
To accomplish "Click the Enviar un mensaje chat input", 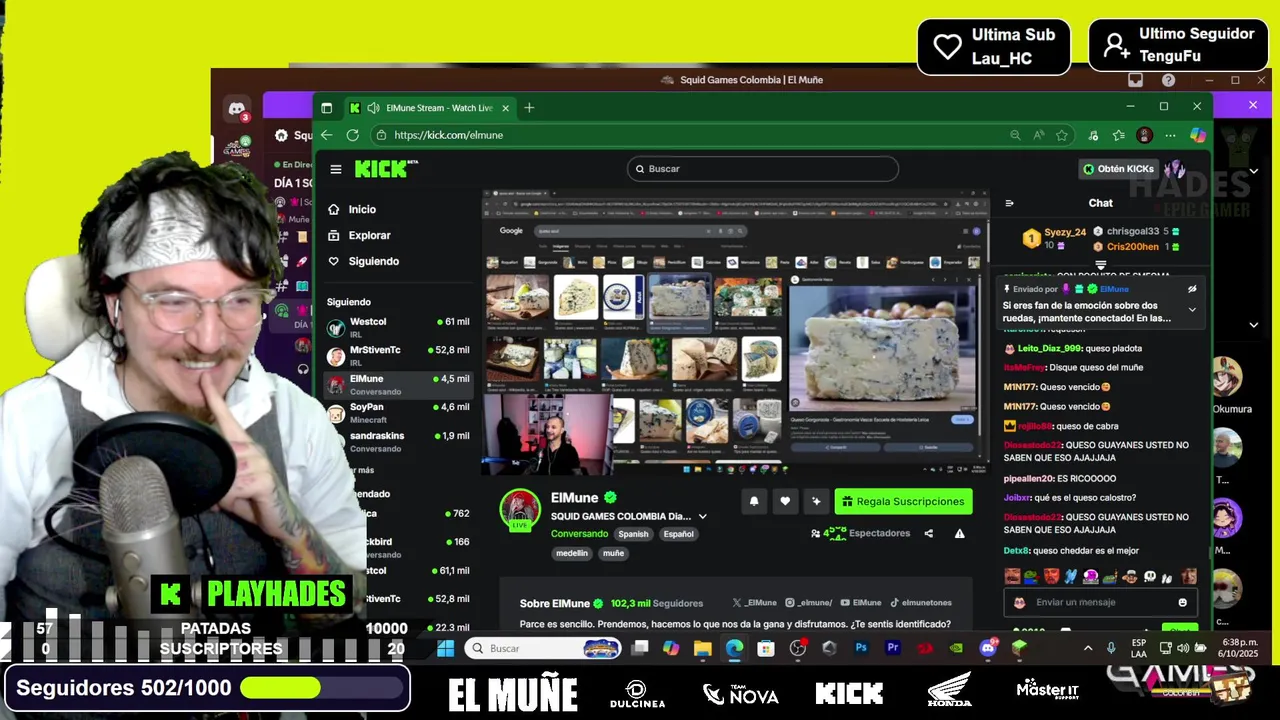I will (1100, 602).
